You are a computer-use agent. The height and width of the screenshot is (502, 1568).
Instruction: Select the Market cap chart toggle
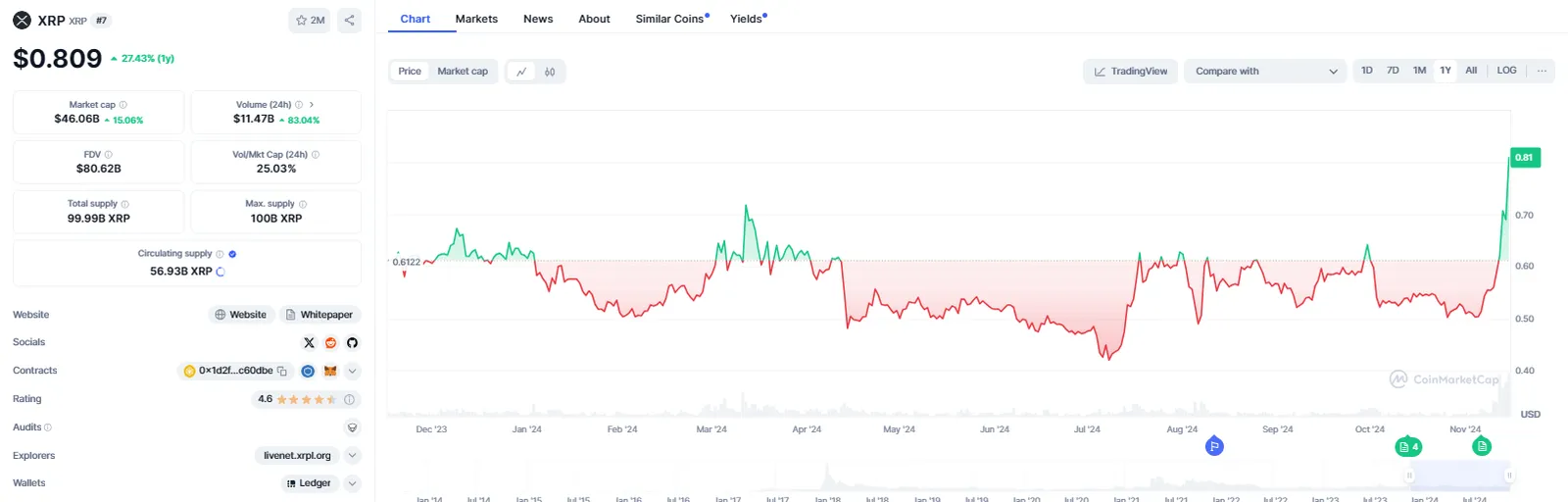[x=463, y=72]
